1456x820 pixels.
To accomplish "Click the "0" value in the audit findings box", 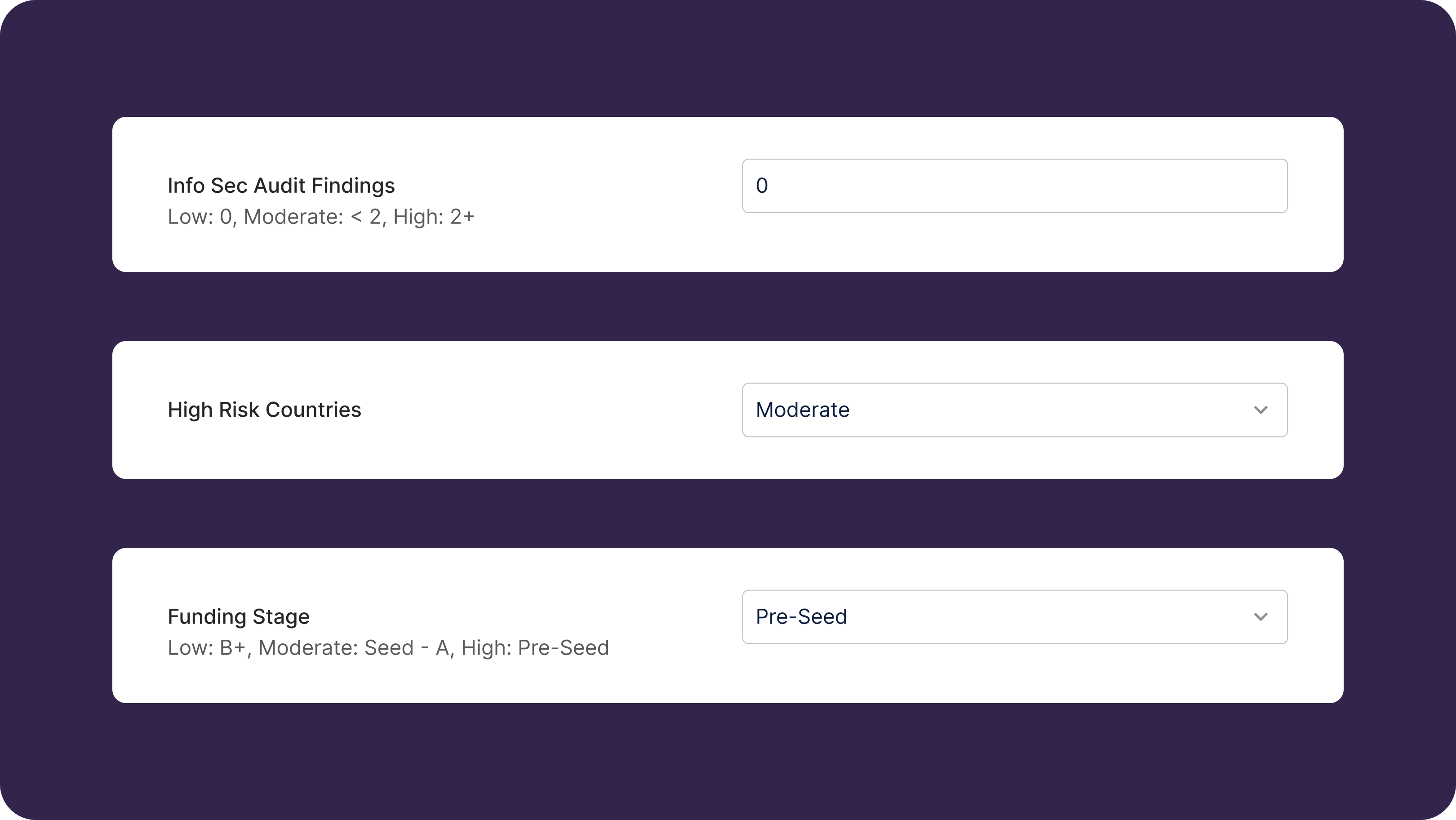I will coord(762,186).
